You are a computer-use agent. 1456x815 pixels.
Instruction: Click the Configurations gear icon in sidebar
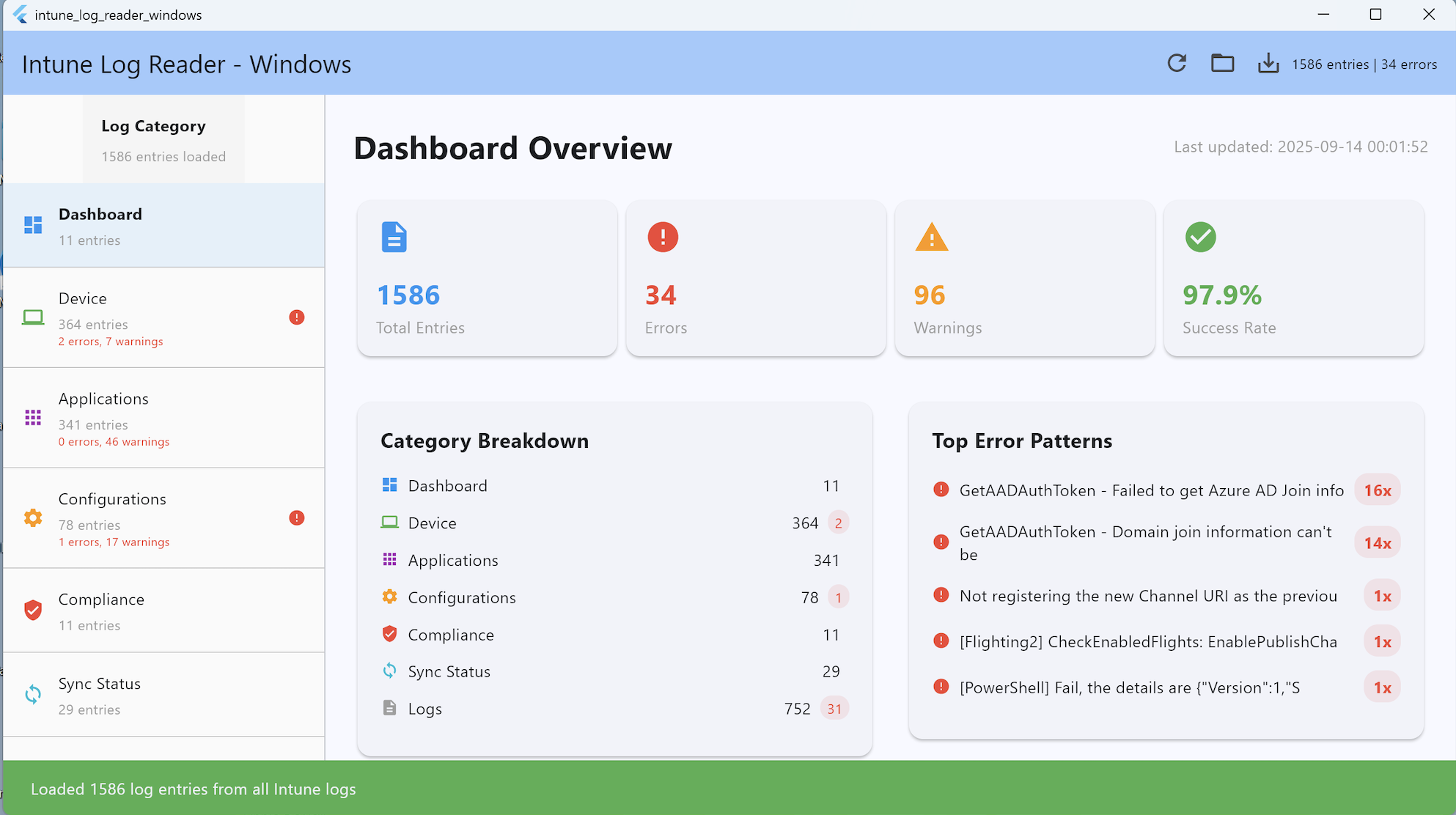click(32, 517)
